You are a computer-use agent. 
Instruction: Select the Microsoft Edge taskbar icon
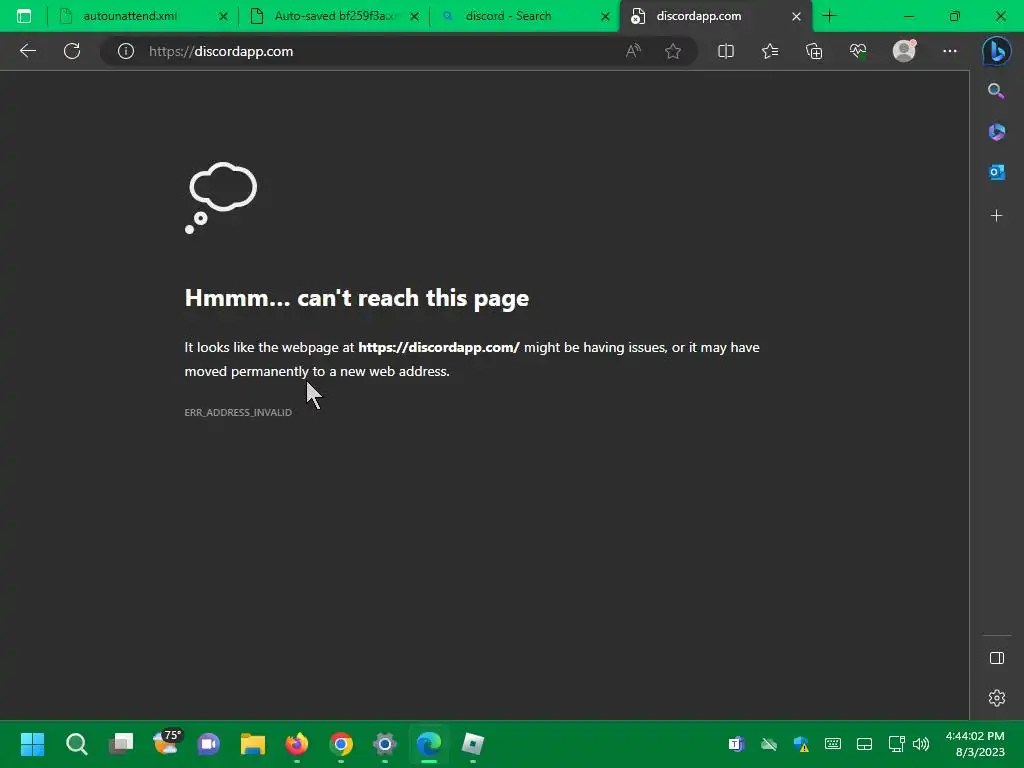point(429,744)
